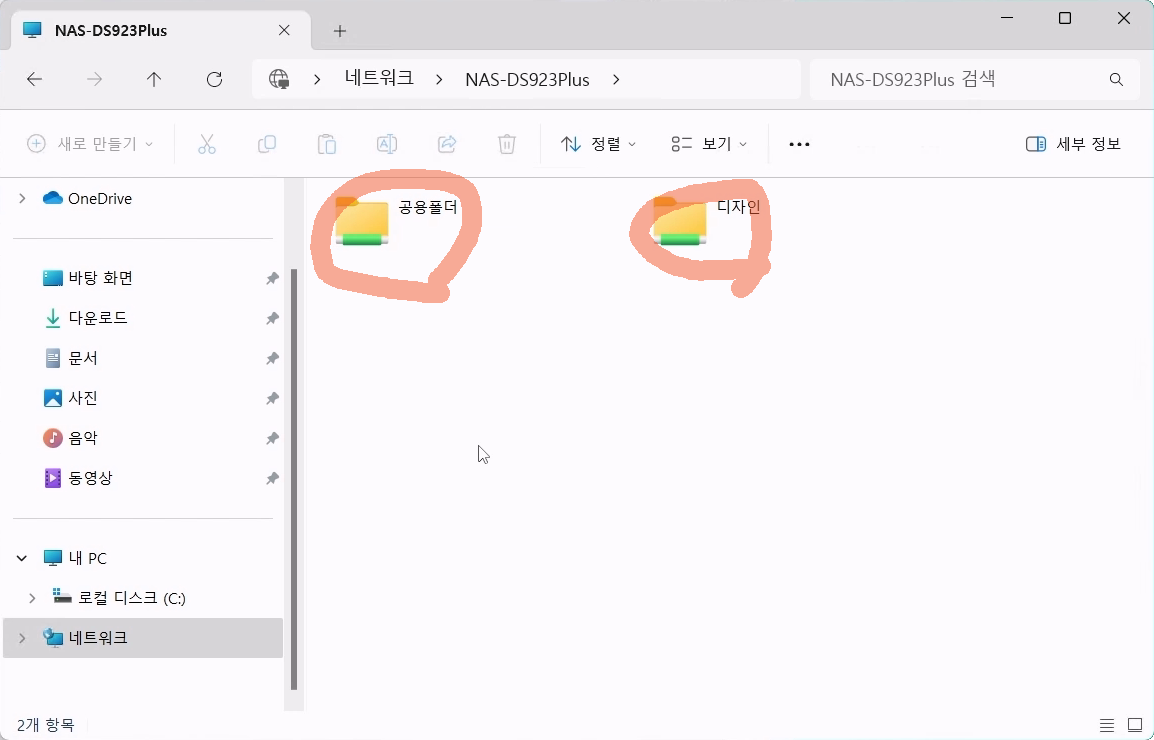Open the new tab plus button
The height and width of the screenshot is (740, 1154).
pos(340,31)
